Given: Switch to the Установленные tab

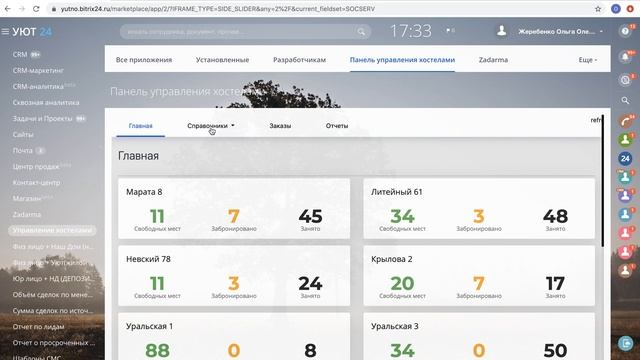Looking at the screenshot, I should pyautogui.click(x=222, y=60).
